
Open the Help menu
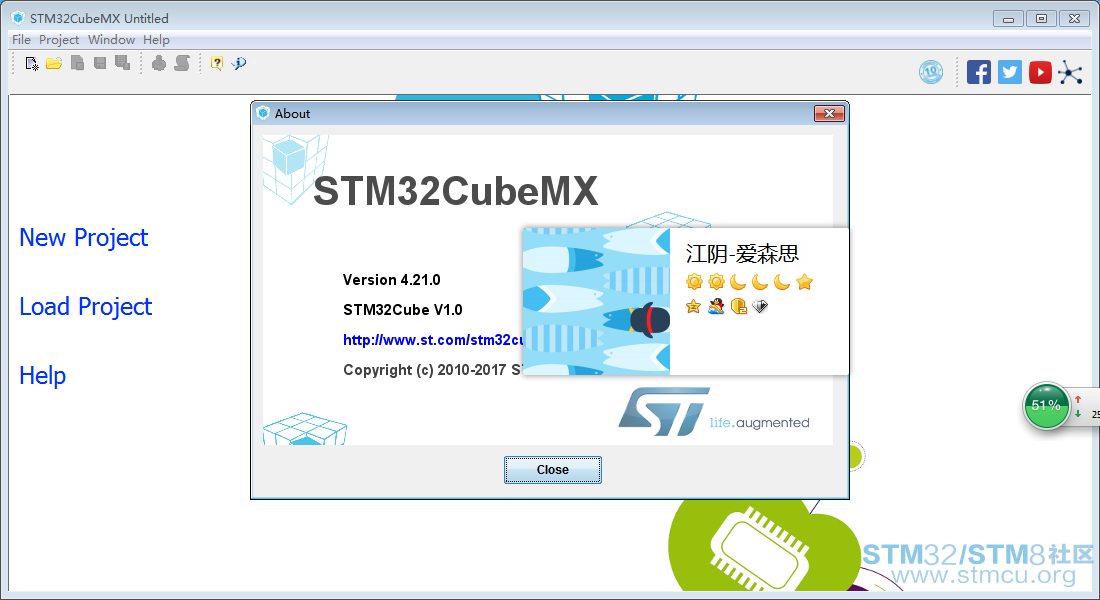coord(156,40)
